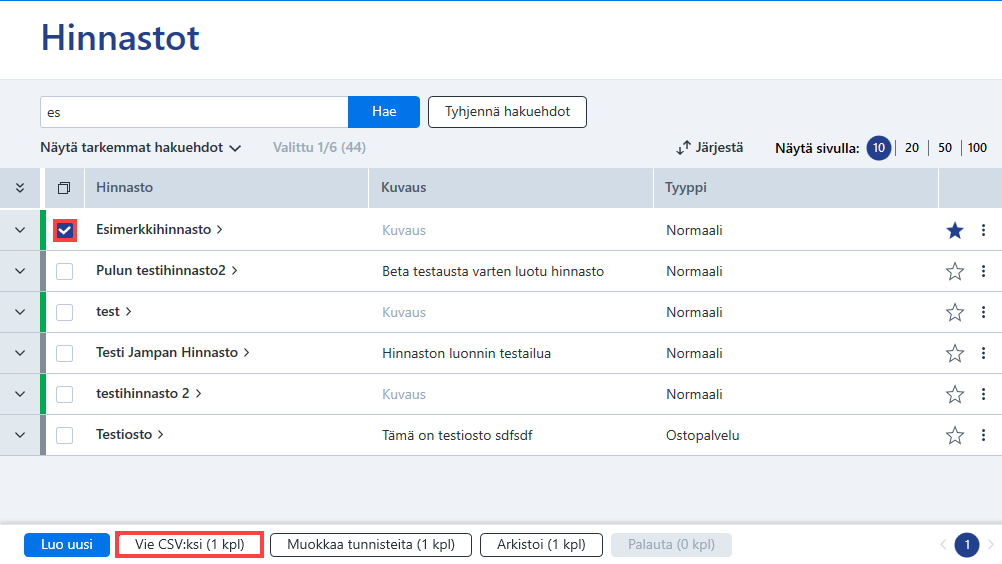Screen dimensions: 1002x564
Task: Expand the Pulun testihinnasto2 row details
Action: [20, 271]
